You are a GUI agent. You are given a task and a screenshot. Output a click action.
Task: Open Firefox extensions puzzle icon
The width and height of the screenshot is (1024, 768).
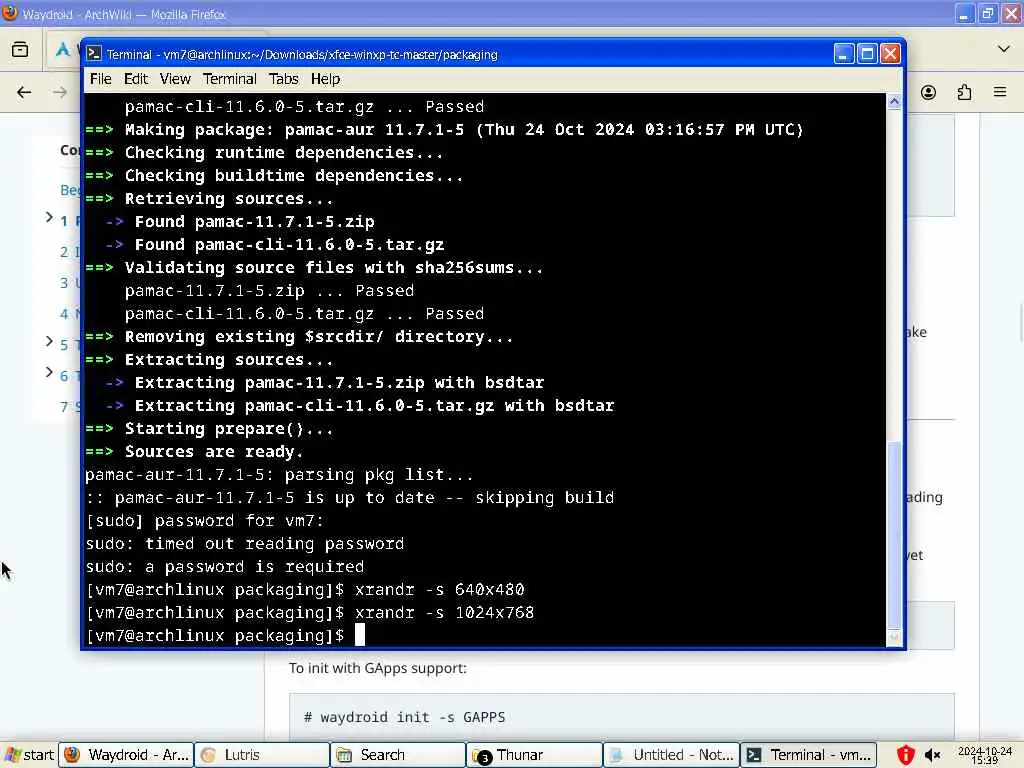pyautogui.click(x=964, y=92)
